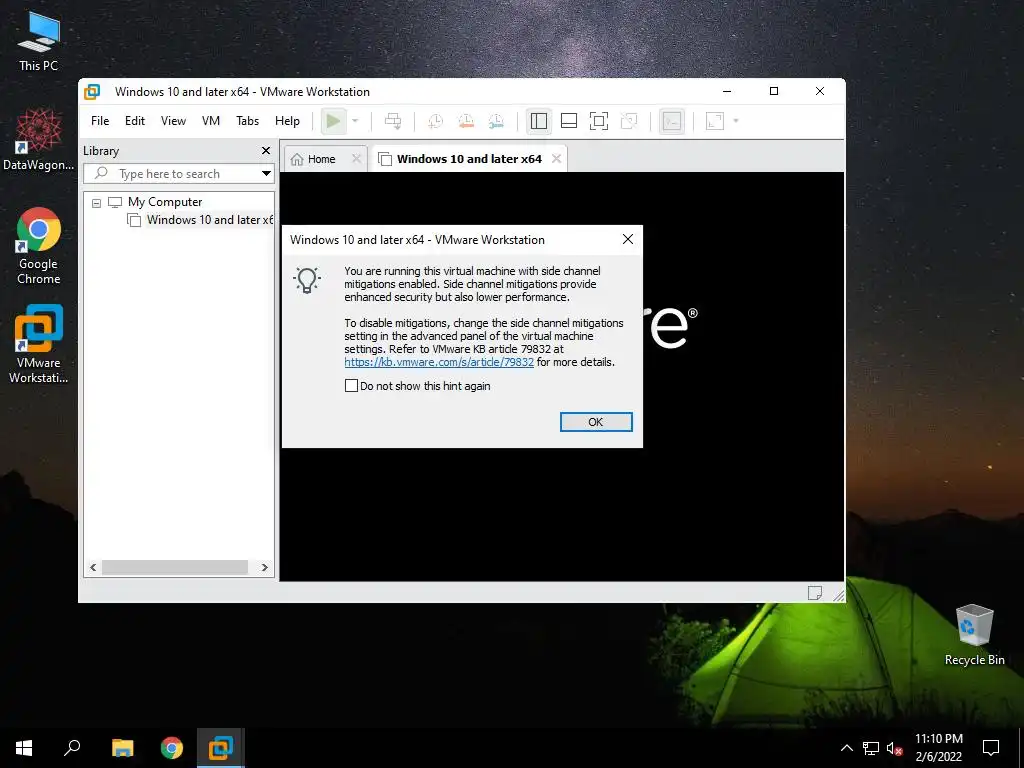Open This PC desktop icon
1024x768 pixels.
pyautogui.click(x=39, y=42)
